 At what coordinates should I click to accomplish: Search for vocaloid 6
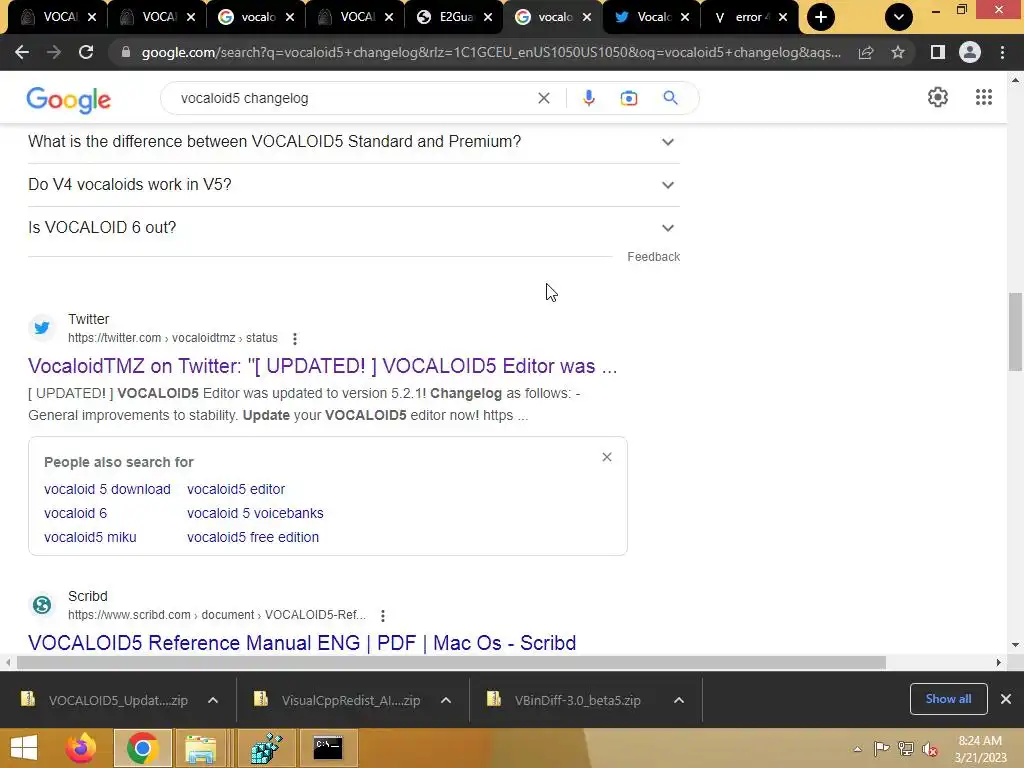click(75, 513)
